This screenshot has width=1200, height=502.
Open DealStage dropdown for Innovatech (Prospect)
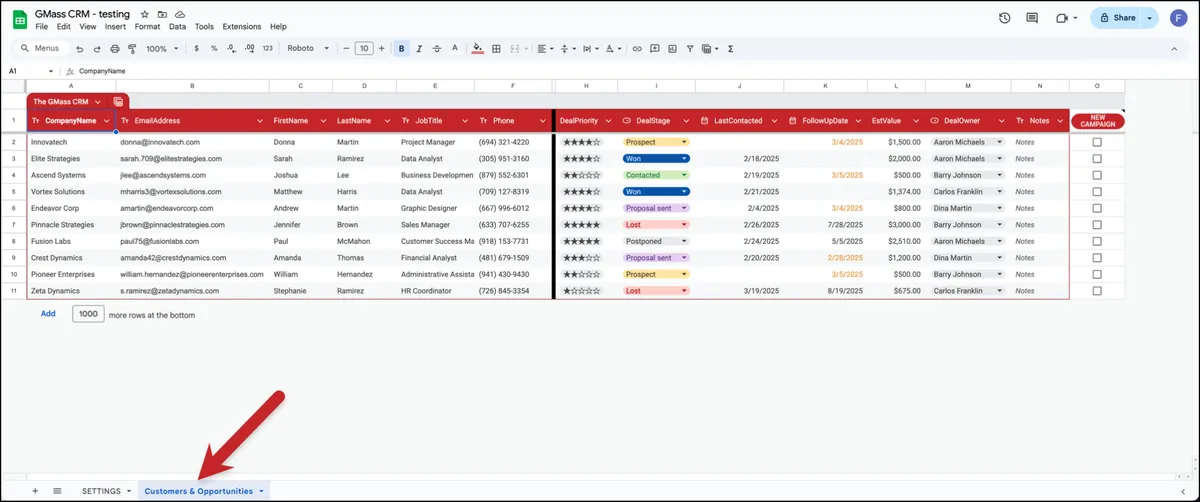[x=684, y=142]
